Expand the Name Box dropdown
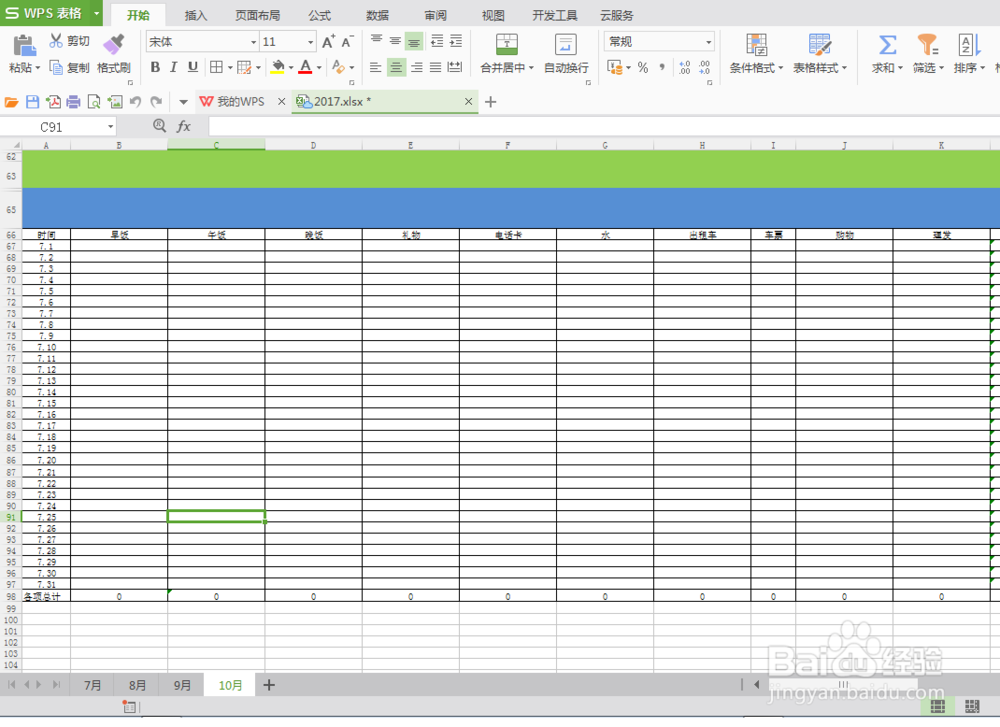 (110, 127)
